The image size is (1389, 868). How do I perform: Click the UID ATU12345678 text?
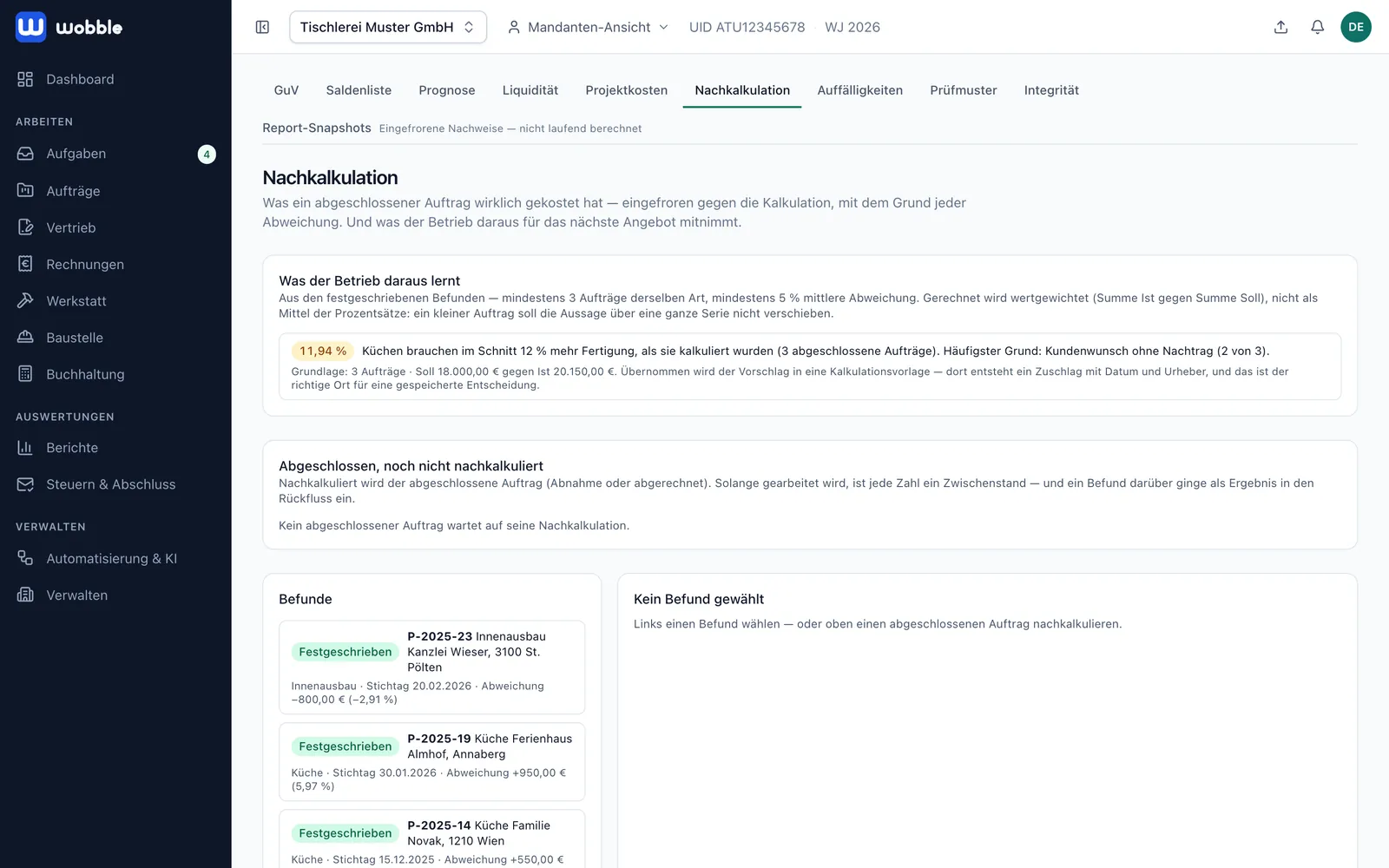747,27
